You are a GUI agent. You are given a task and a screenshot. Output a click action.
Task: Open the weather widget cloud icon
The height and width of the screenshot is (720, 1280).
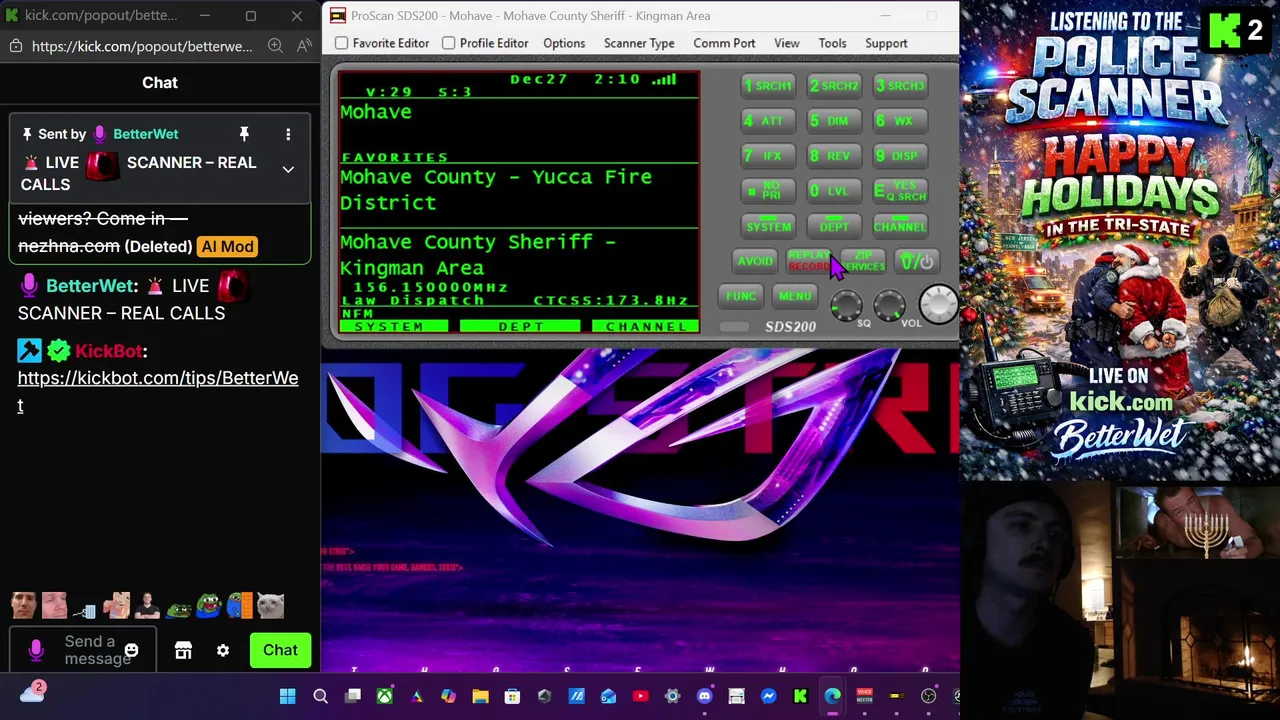tap(32, 692)
